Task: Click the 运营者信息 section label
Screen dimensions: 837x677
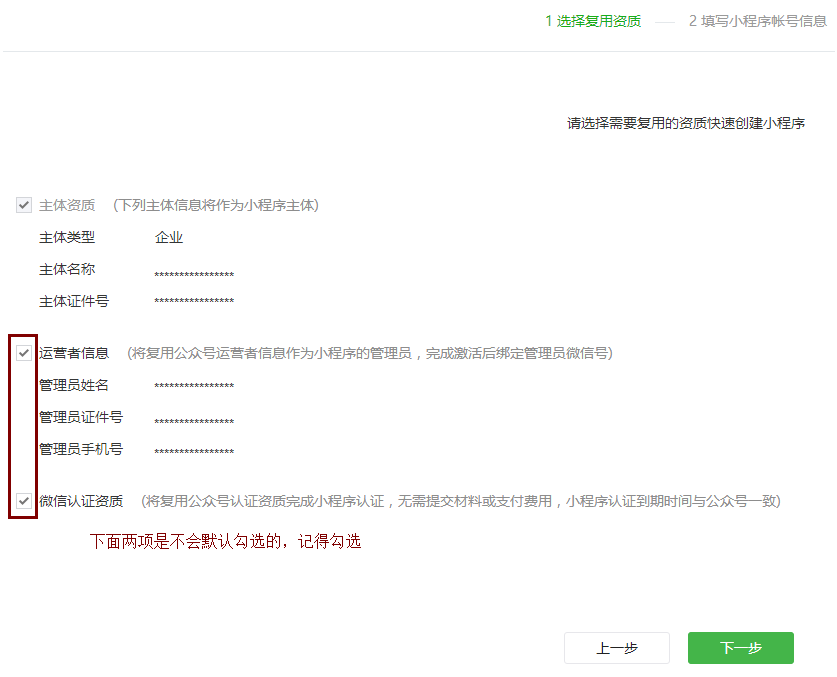Action: tap(66, 352)
